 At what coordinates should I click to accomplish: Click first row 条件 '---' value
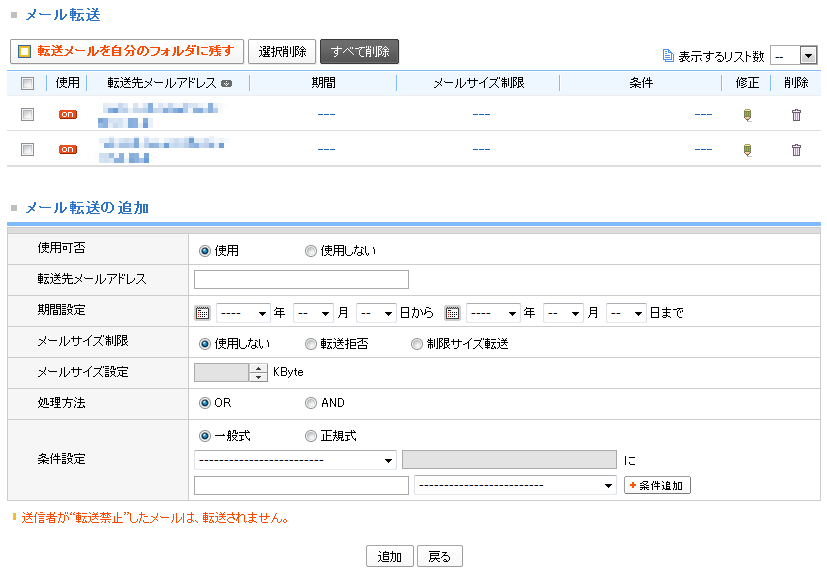click(x=704, y=114)
